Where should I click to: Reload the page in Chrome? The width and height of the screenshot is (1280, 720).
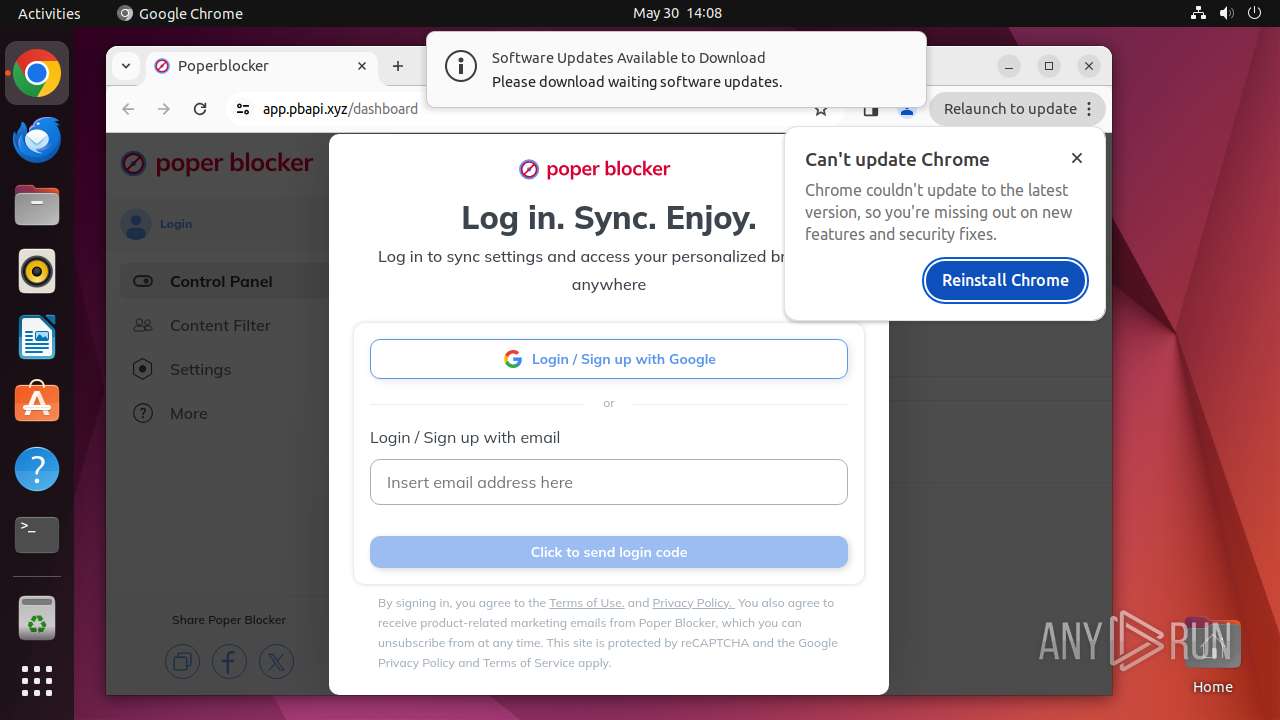(x=200, y=109)
